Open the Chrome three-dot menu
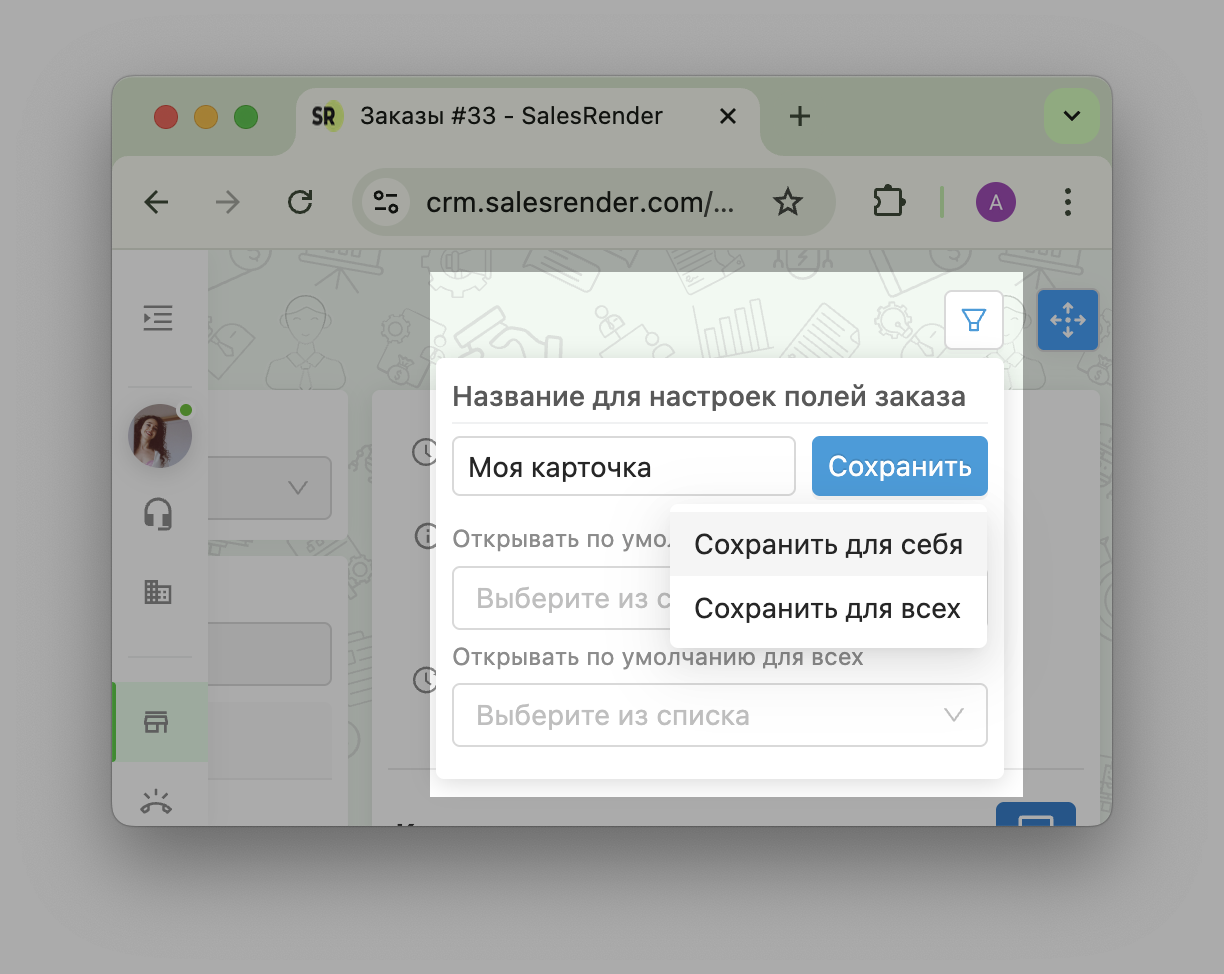 [x=1068, y=203]
